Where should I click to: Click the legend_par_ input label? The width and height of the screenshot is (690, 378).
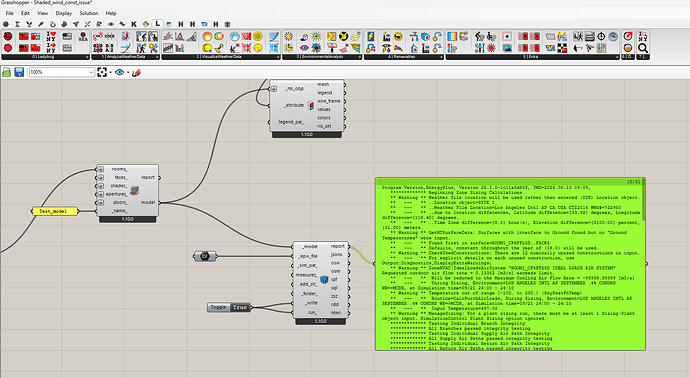[x=291, y=122]
